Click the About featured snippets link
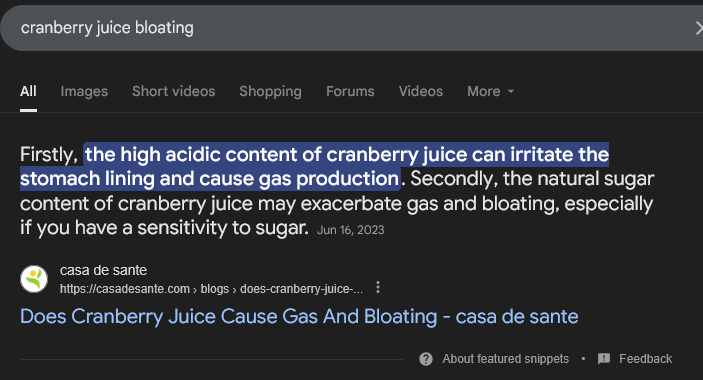 [x=506, y=359]
